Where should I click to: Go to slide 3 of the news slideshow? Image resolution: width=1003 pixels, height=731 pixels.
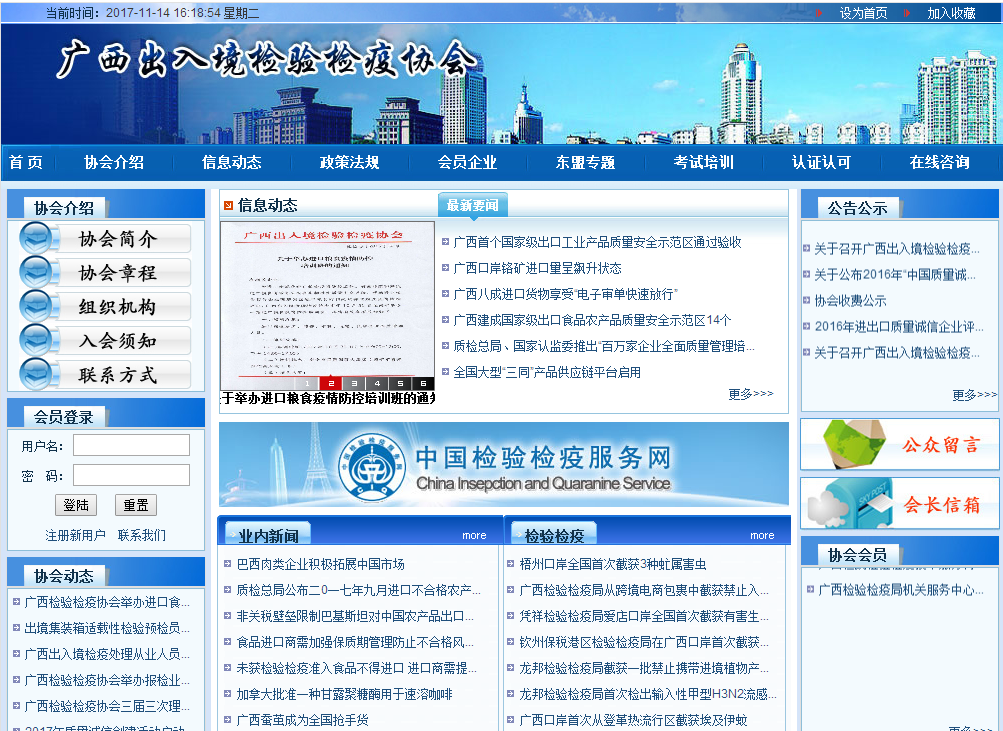point(354,383)
